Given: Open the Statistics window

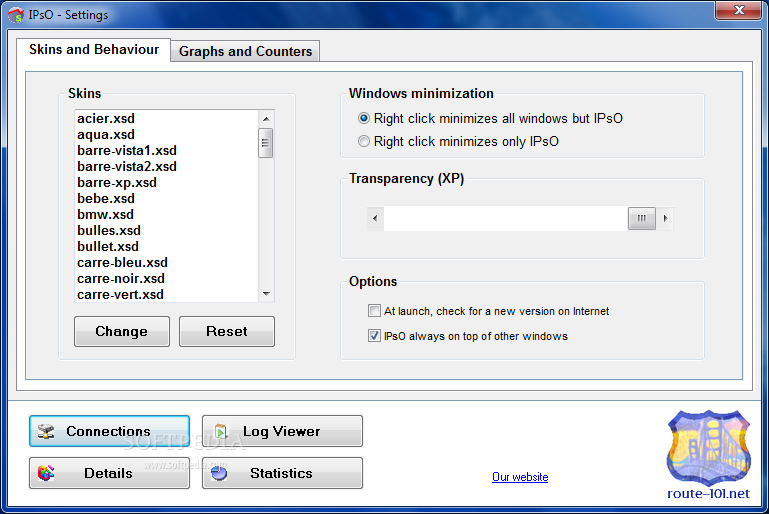Looking at the screenshot, I should [282, 473].
